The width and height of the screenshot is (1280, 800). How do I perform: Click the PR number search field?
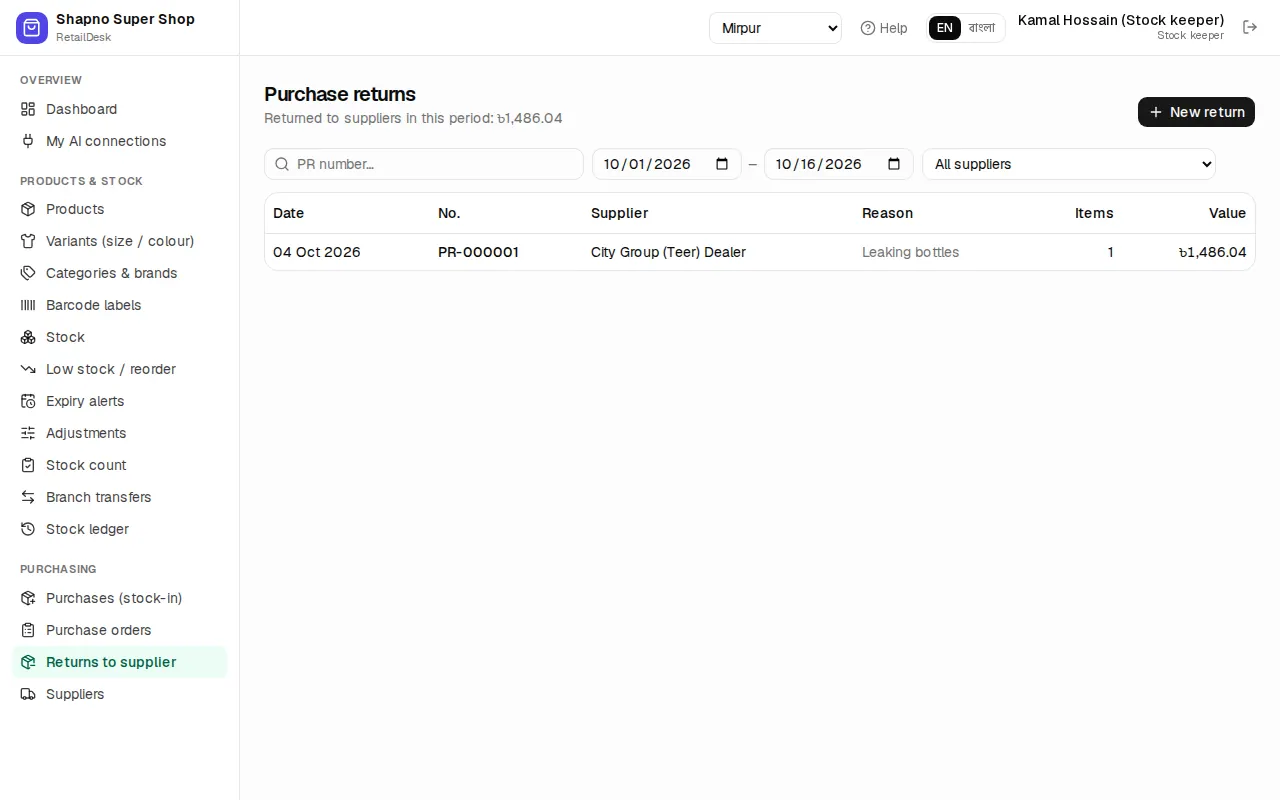[x=424, y=164]
